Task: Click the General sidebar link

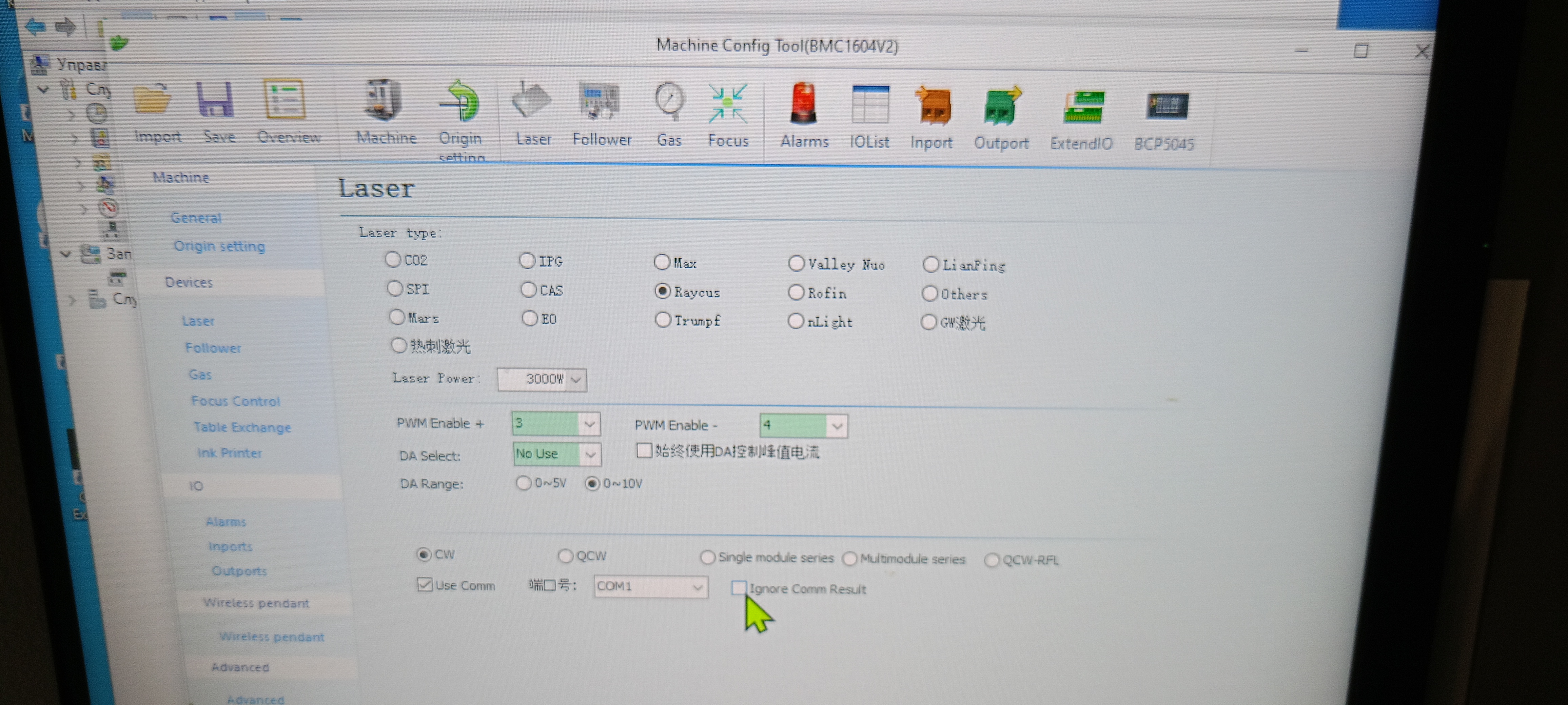Action: (x=196, y=218)
